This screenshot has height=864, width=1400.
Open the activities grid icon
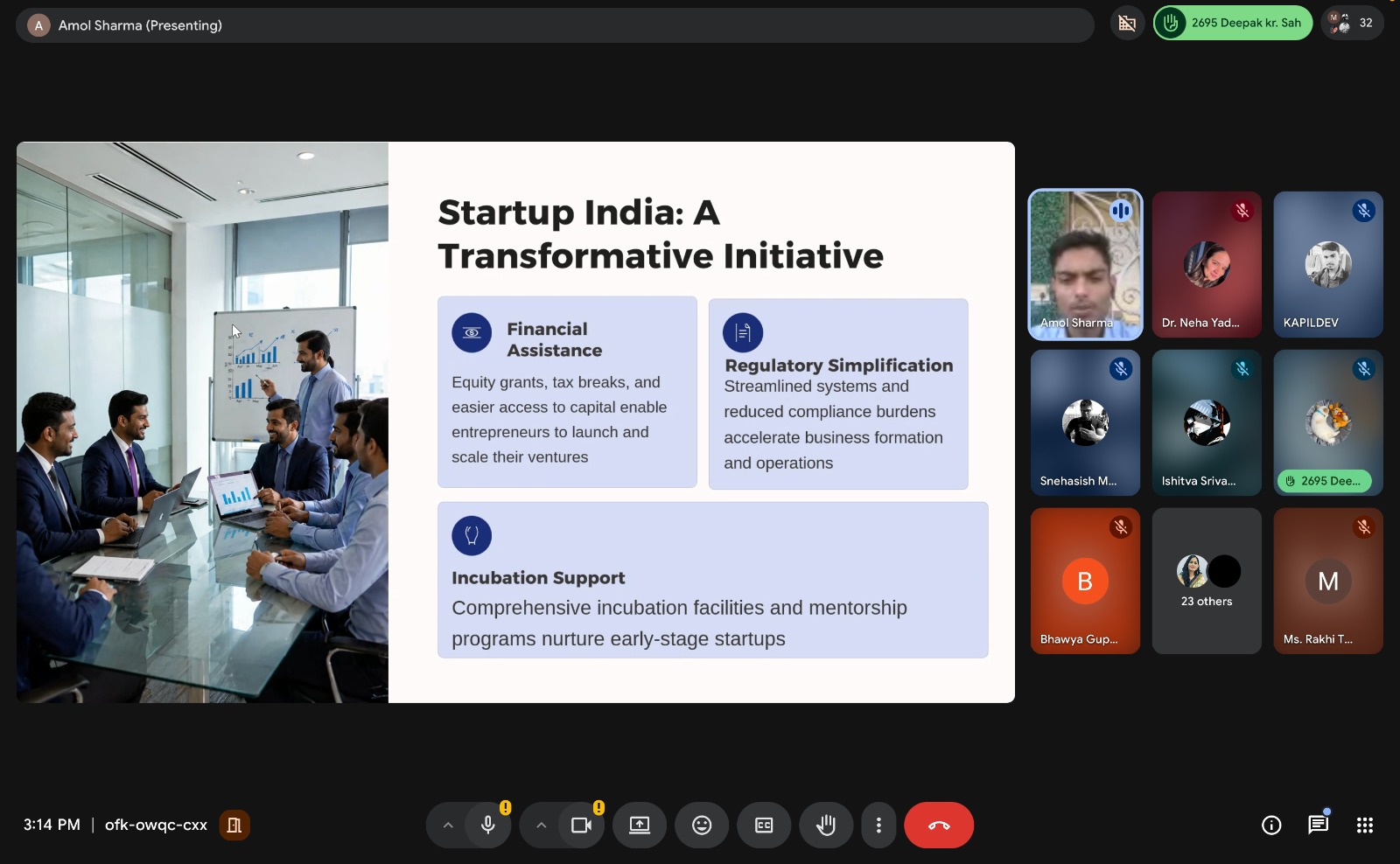1364,826
